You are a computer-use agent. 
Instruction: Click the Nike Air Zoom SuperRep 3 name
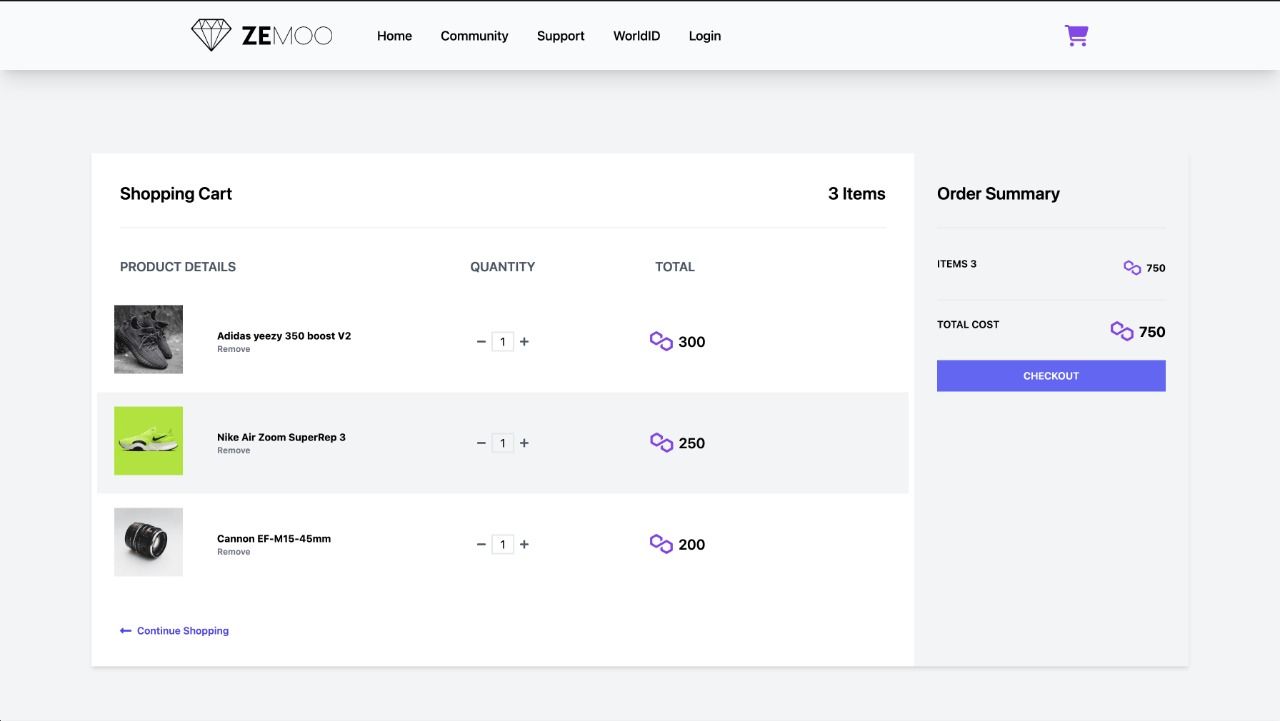coord(281,437)
